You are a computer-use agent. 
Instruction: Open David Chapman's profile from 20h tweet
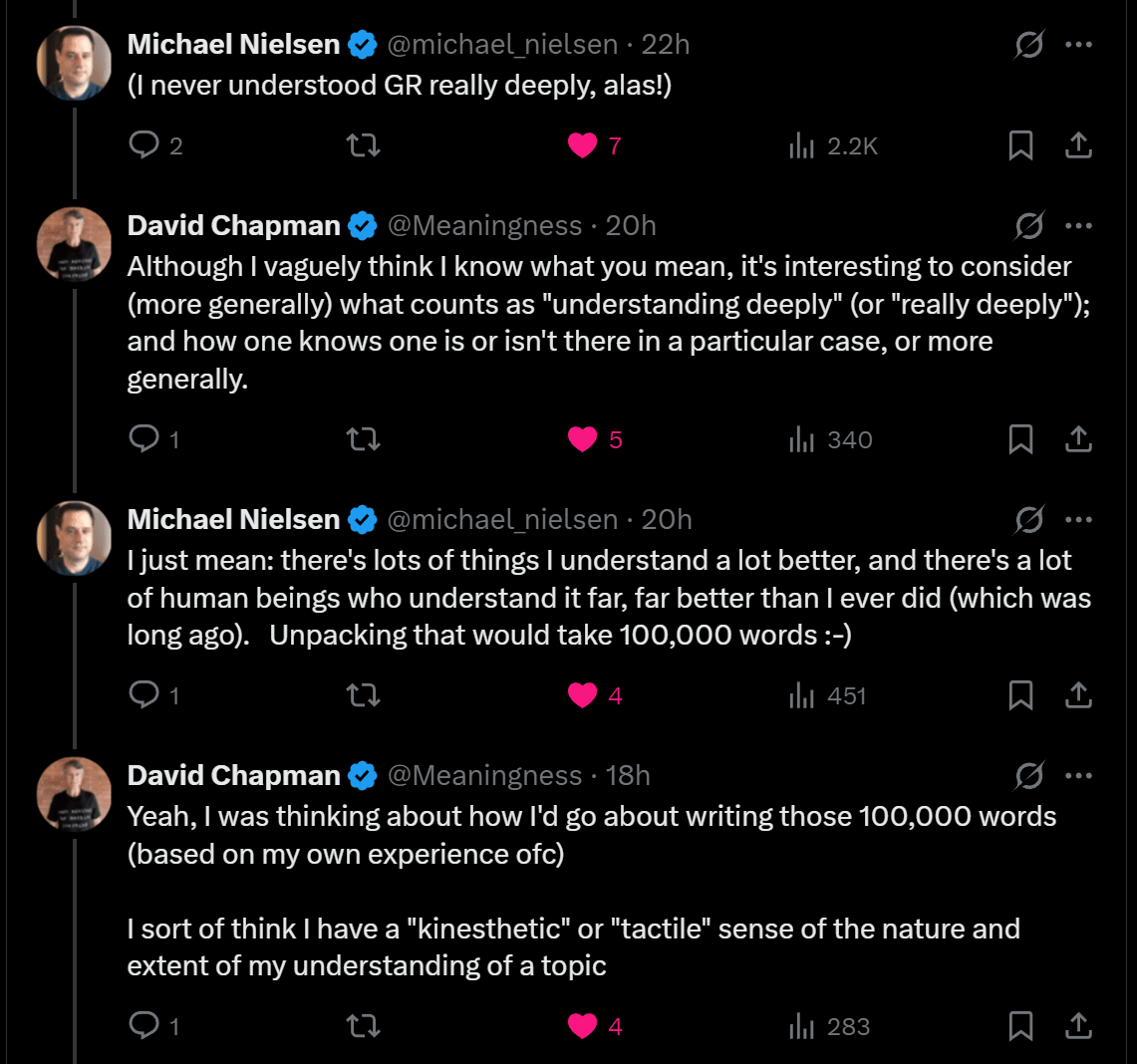(233, 226)
